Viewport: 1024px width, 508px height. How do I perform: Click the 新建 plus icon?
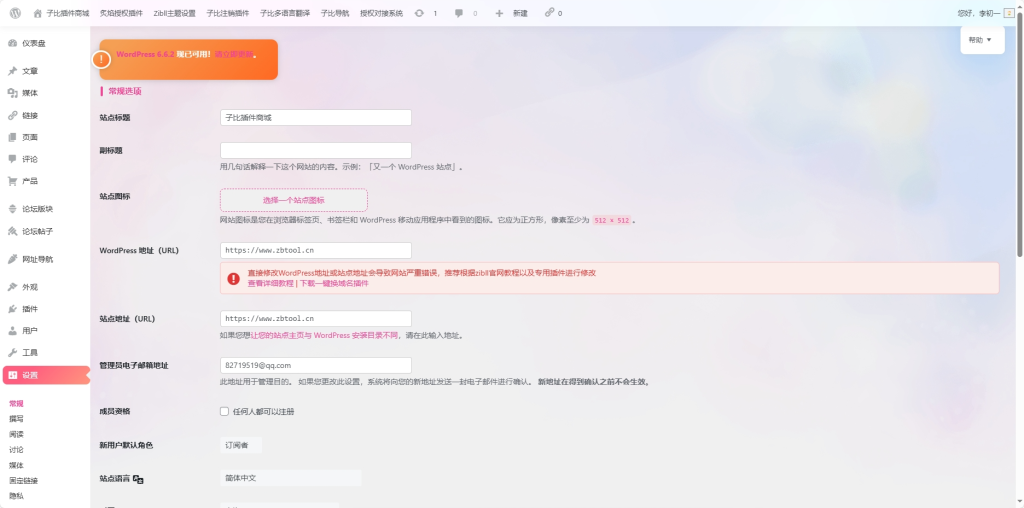pyautogui.click(x=499, y=13)
